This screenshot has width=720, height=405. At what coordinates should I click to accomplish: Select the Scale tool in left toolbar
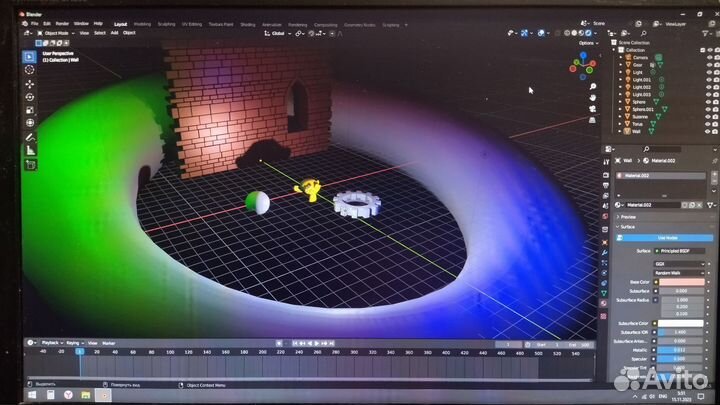click(29, 113)
